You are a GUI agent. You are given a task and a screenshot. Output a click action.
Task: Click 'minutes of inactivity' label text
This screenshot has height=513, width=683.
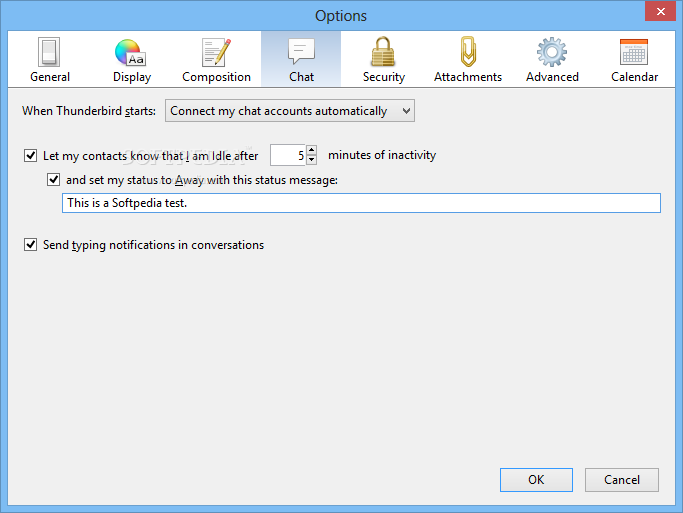tap(382, 155)
